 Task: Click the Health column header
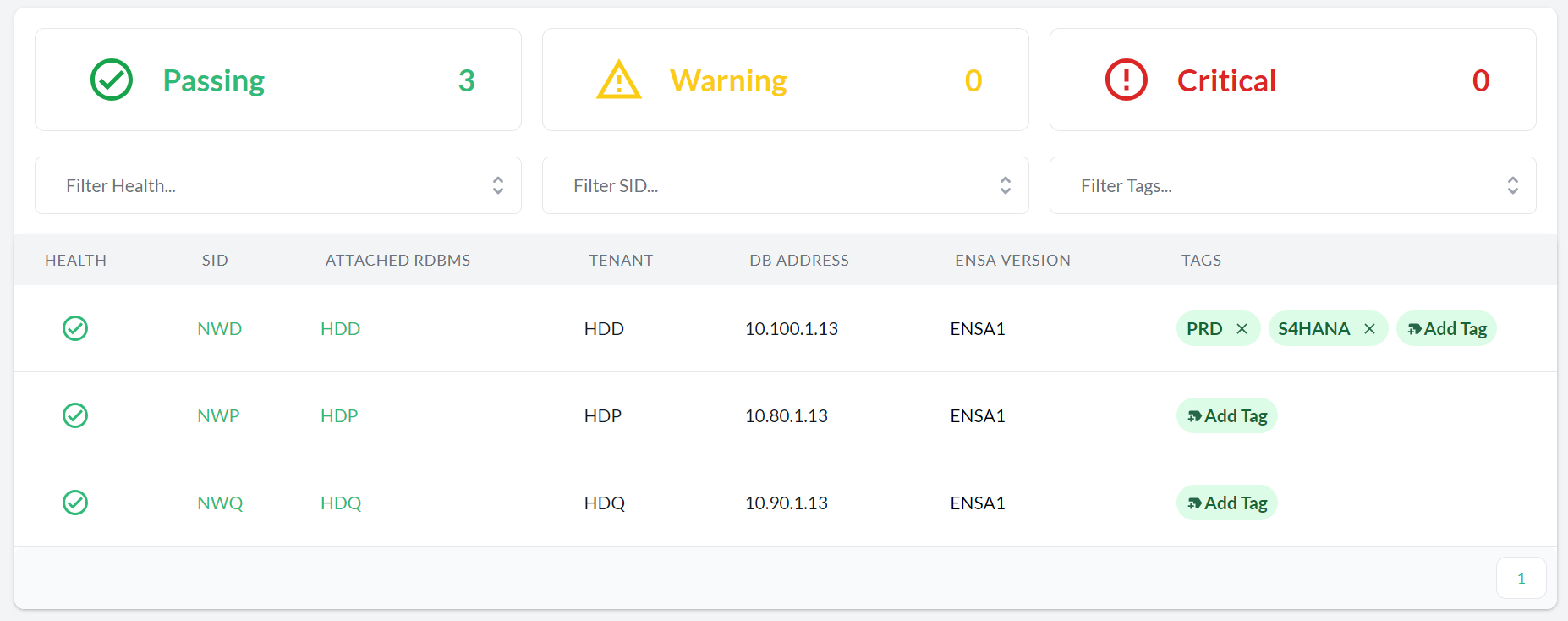point(75,261)
